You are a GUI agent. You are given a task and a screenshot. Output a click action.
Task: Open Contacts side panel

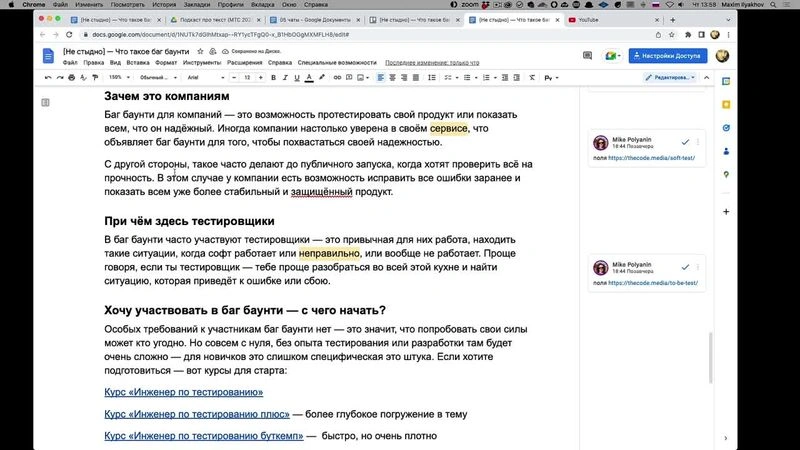(x=726, y=152)
